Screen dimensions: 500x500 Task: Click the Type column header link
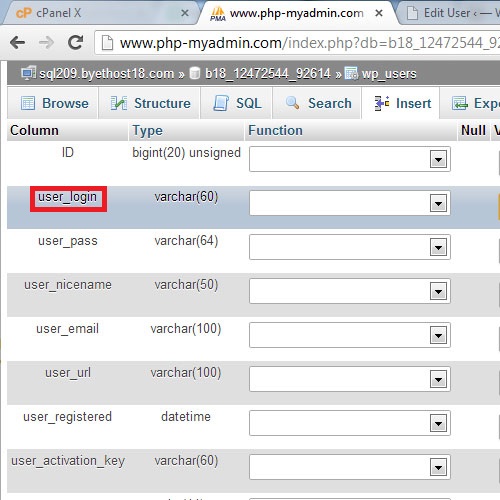(x=147, y=130)
